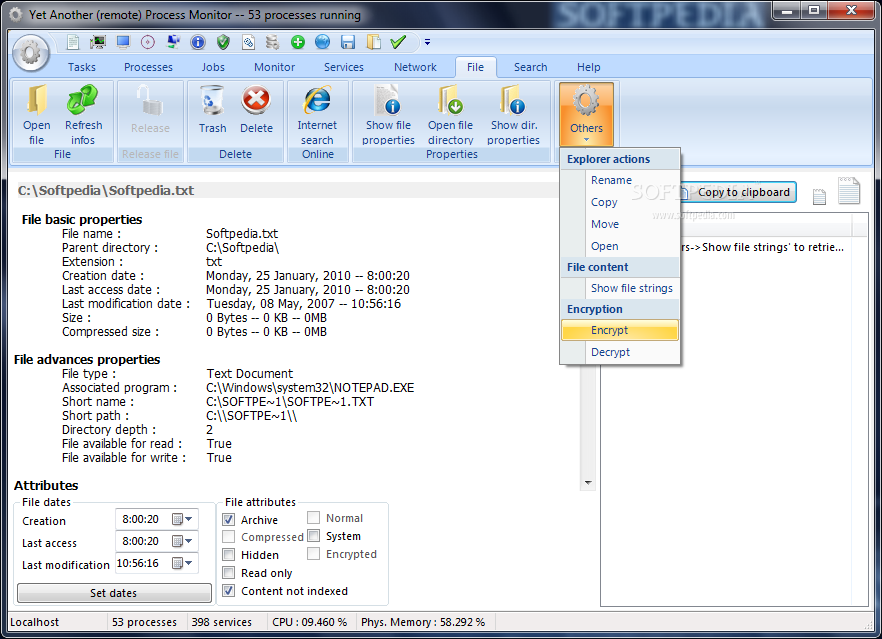Switch to the Processes ribbon tab
The width and height of the screenshot is (882, 639).
(x=148, y=67)
